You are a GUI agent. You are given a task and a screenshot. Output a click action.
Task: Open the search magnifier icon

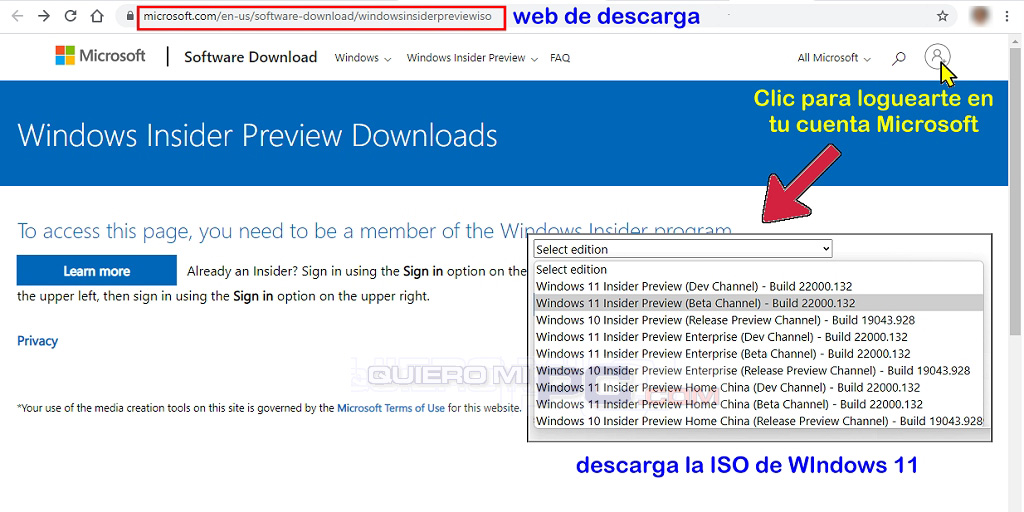899,58
